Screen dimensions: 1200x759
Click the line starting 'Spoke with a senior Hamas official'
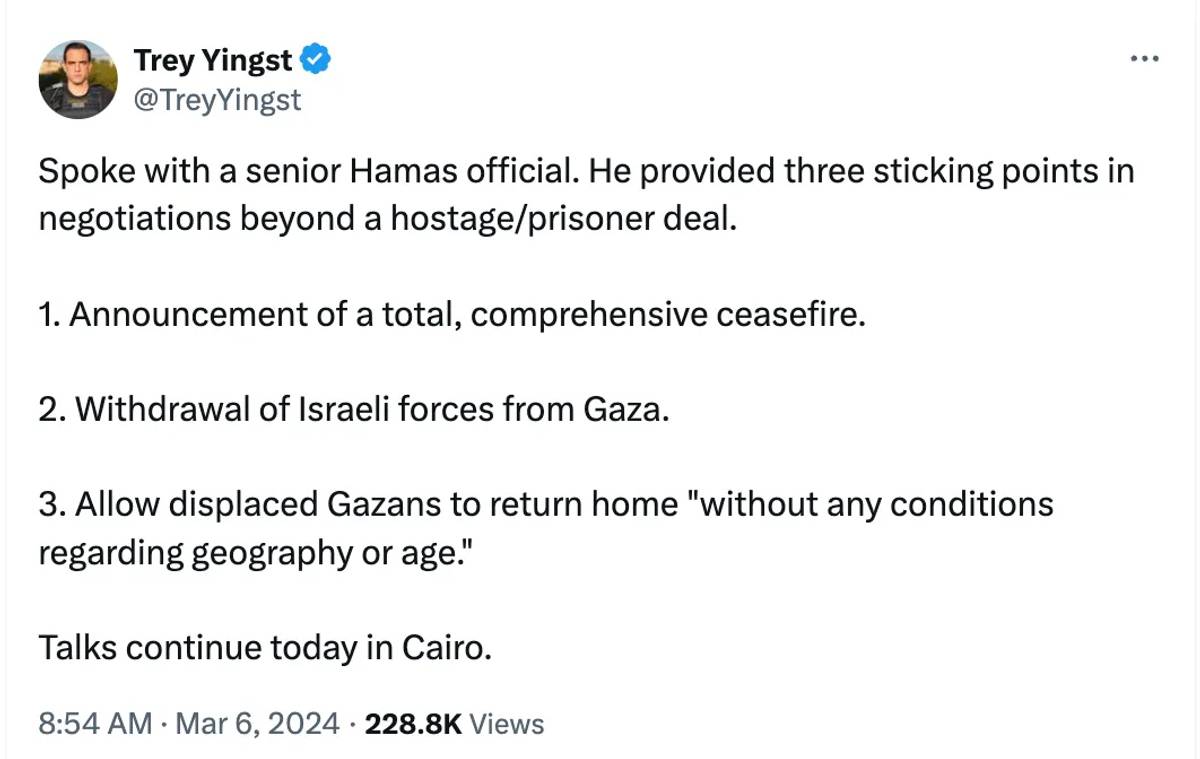point(586,171)
